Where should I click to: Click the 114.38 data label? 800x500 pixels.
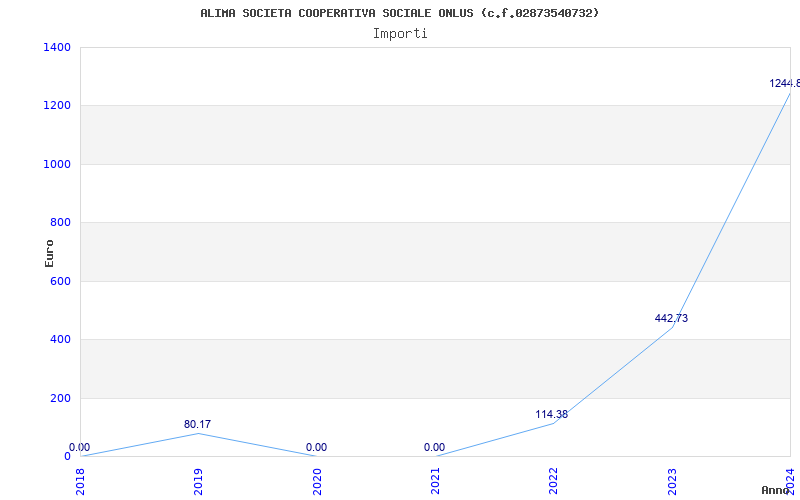(552, 414)
